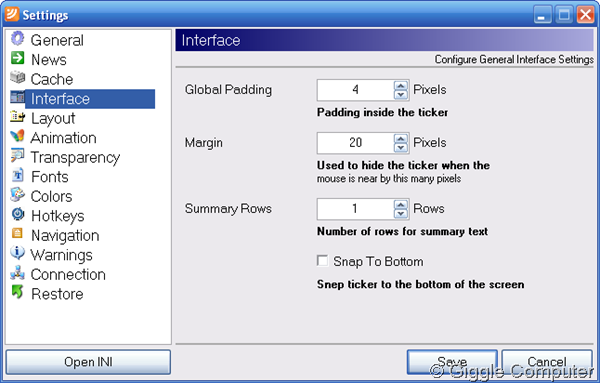Viewport: 600px width, 383px height.
Task: Close the Settings window
Action: pos(585,15)
